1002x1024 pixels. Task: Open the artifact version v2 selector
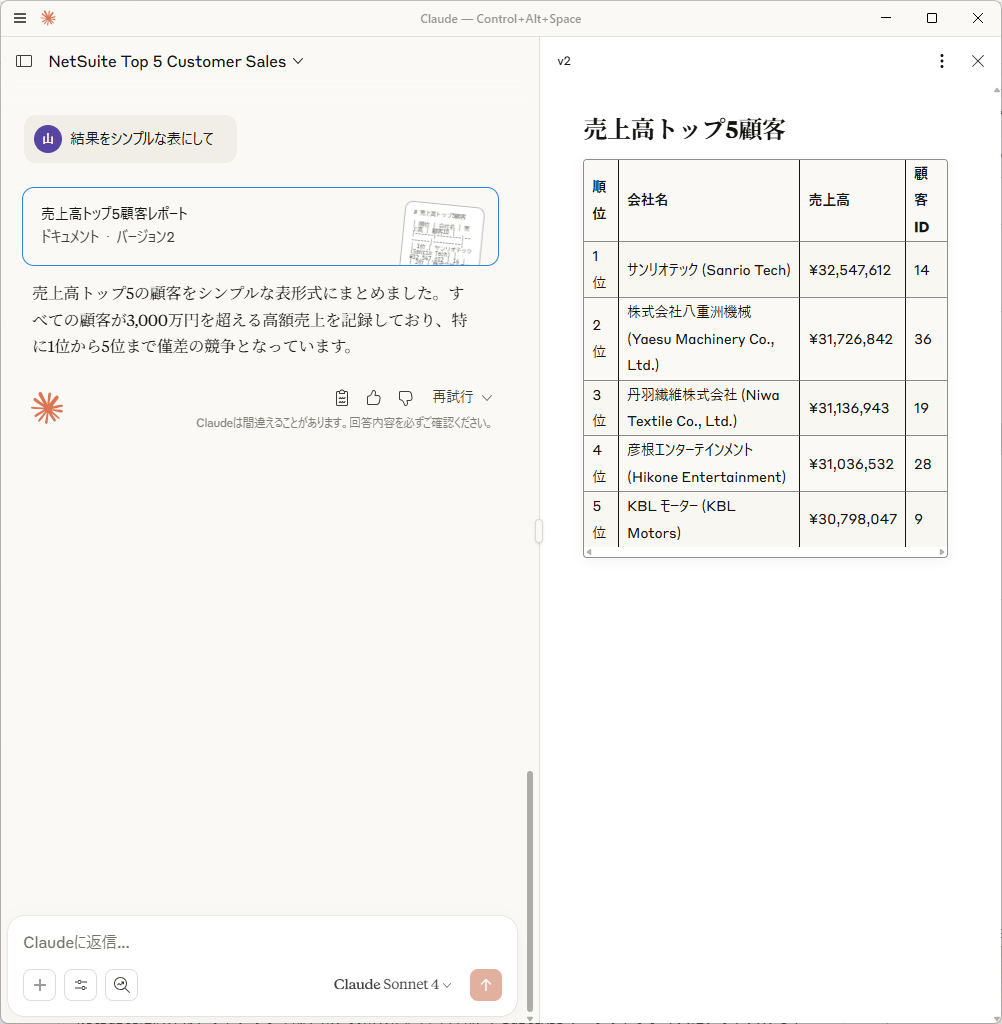pyautogui.click(x=564, y=61)
